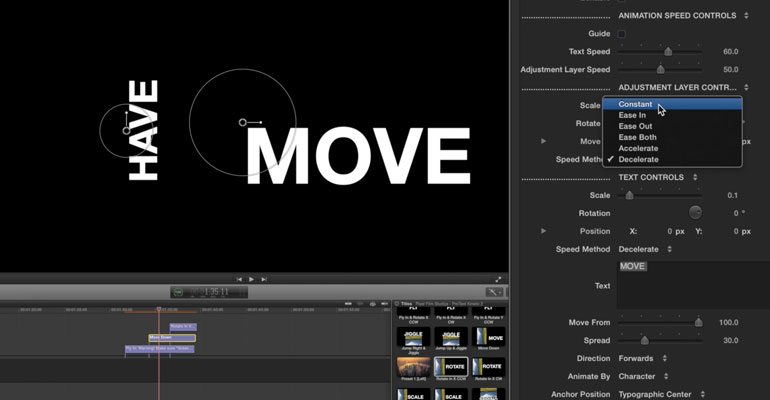Viewport: 770px width, 400px height.
Task: Choose the checked Decelerate menu option
Action: pyautogui.click(x=672, y=160)
